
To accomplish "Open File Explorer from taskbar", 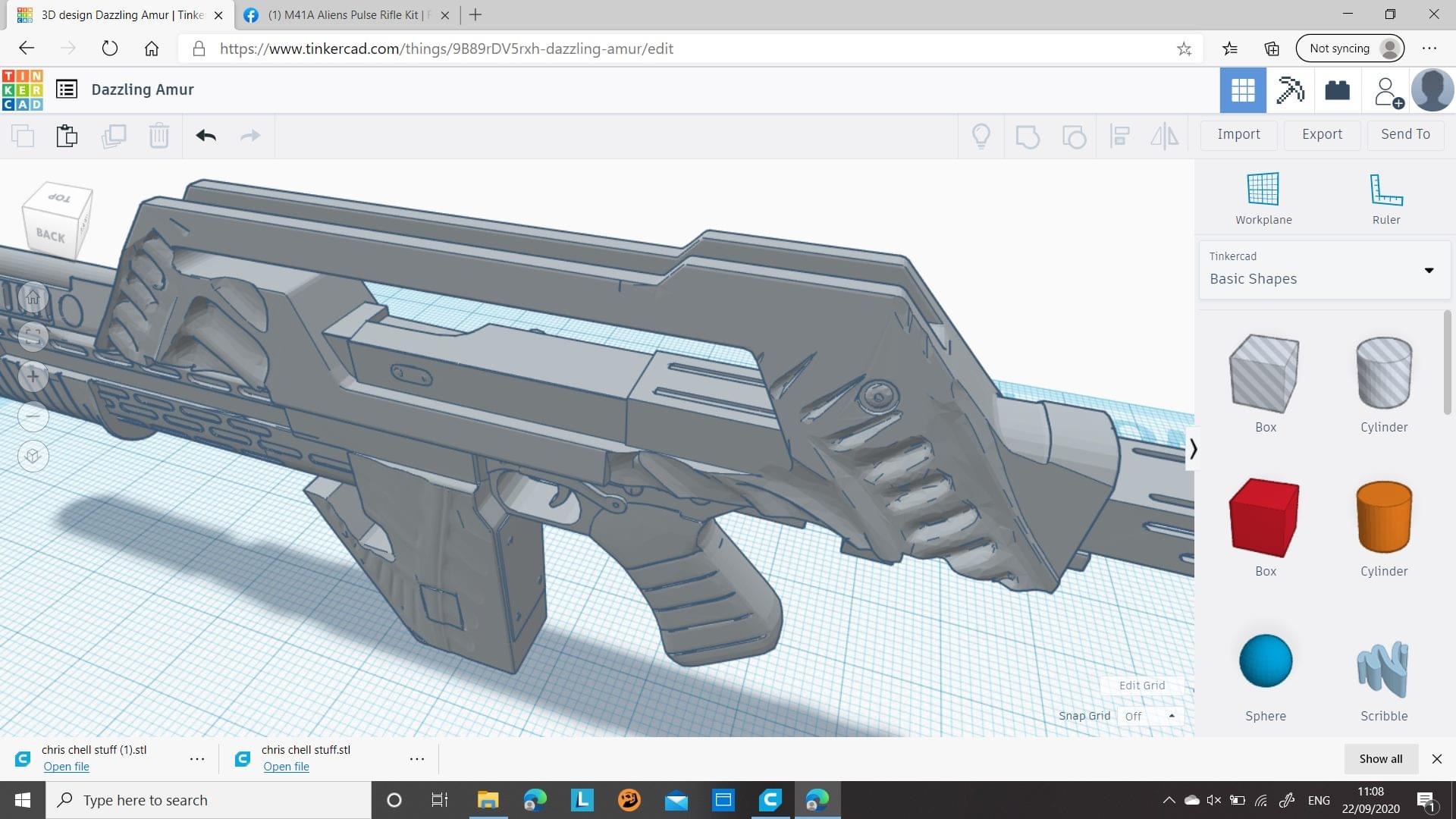I will click(x=488, y=800).
